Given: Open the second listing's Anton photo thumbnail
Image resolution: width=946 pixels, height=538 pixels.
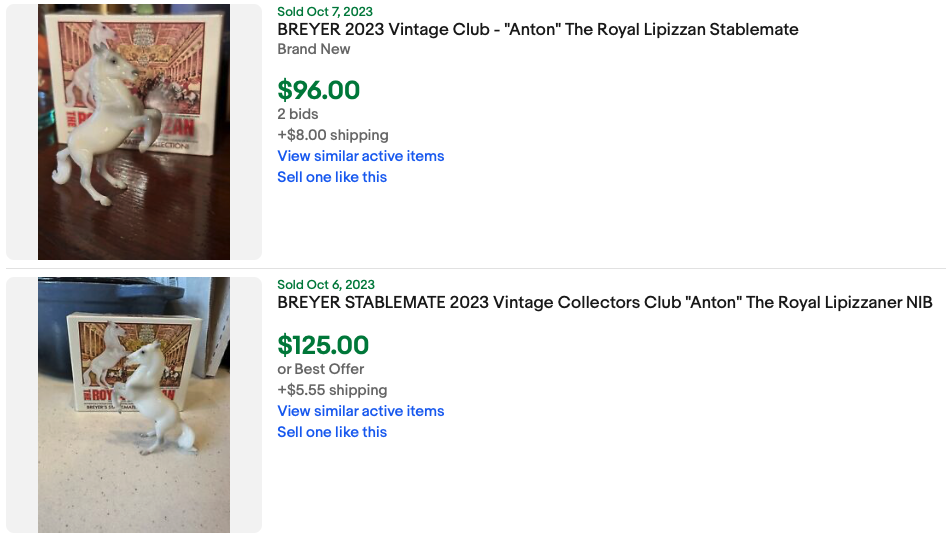Looking at the screenshot, I should 134,405.
